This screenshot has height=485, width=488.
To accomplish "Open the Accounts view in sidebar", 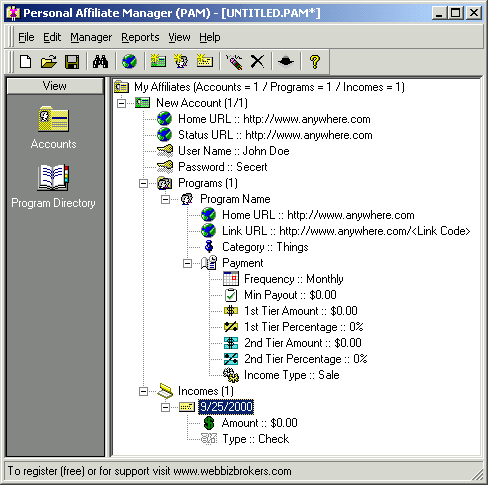I will click(53, 128).
